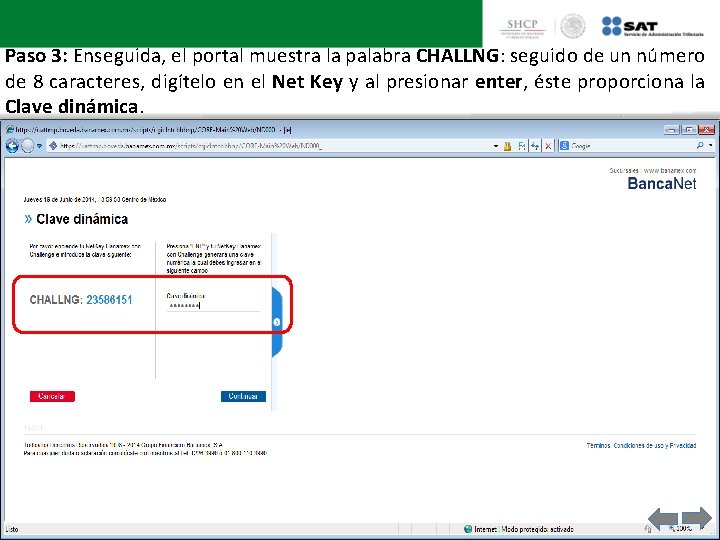Click the Modo protegido: activado status text
This screenshot has height=540, width=720.
[x=538, y=529]
